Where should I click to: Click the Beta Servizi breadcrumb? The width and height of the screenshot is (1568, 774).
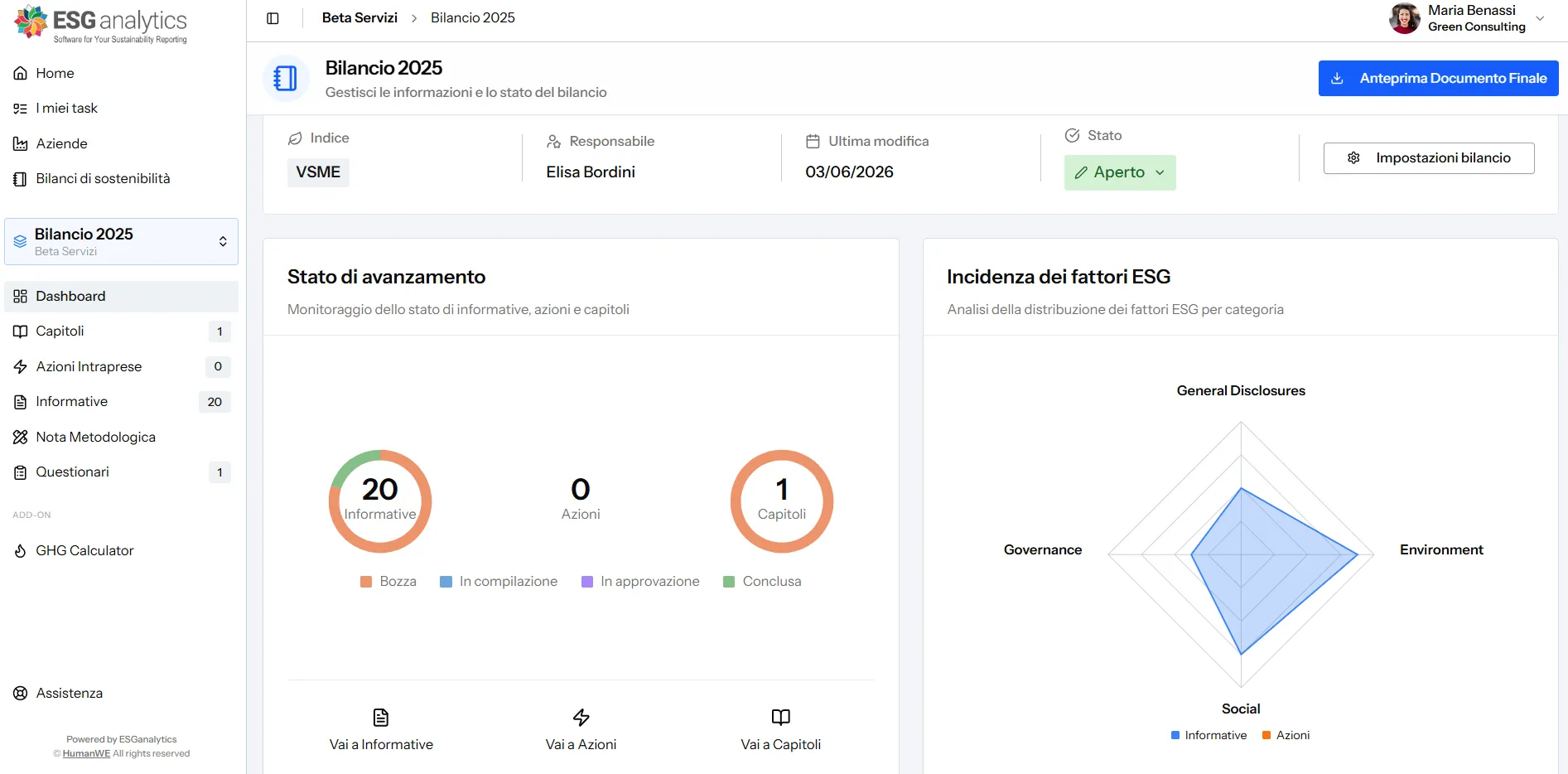(x=359, y=17)
